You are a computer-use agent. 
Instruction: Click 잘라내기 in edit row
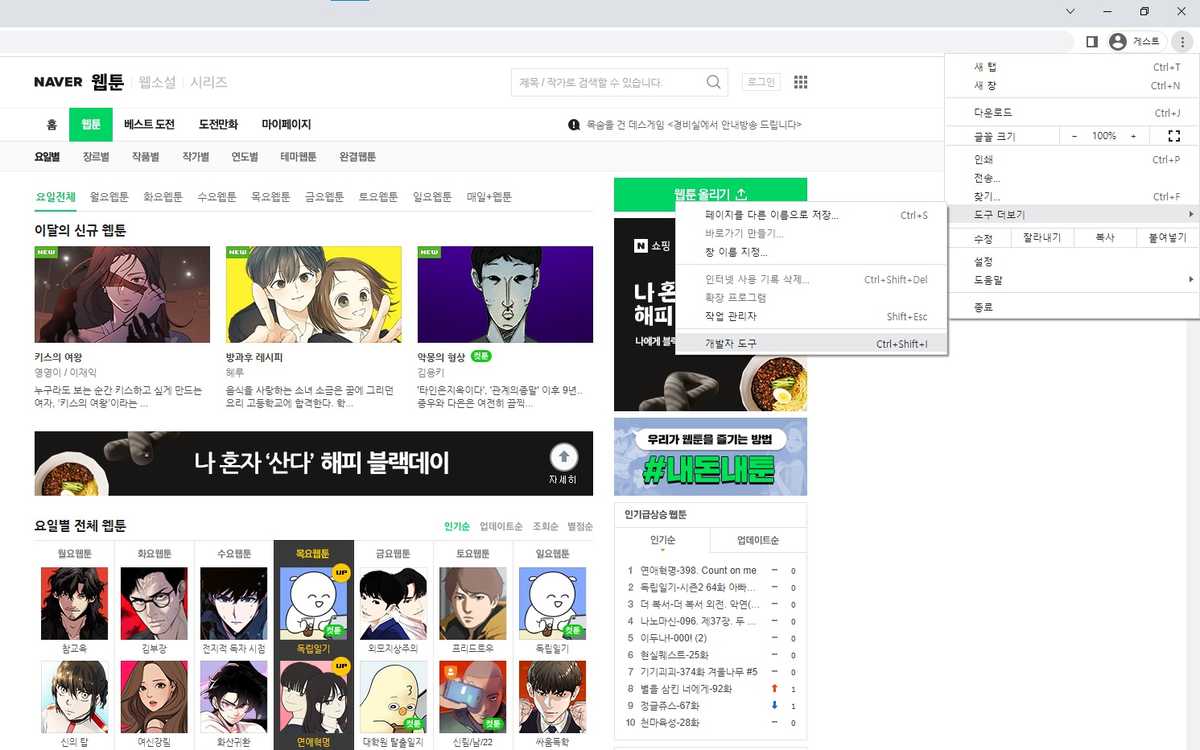click(x=1044, y=238)
